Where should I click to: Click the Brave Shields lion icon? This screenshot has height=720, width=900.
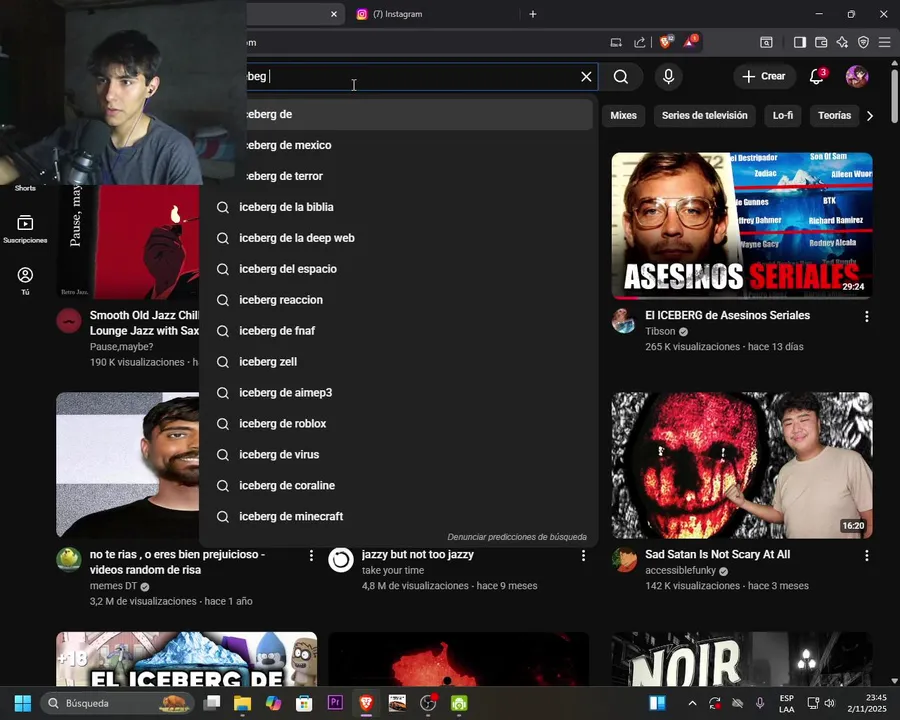pos(666,42)
